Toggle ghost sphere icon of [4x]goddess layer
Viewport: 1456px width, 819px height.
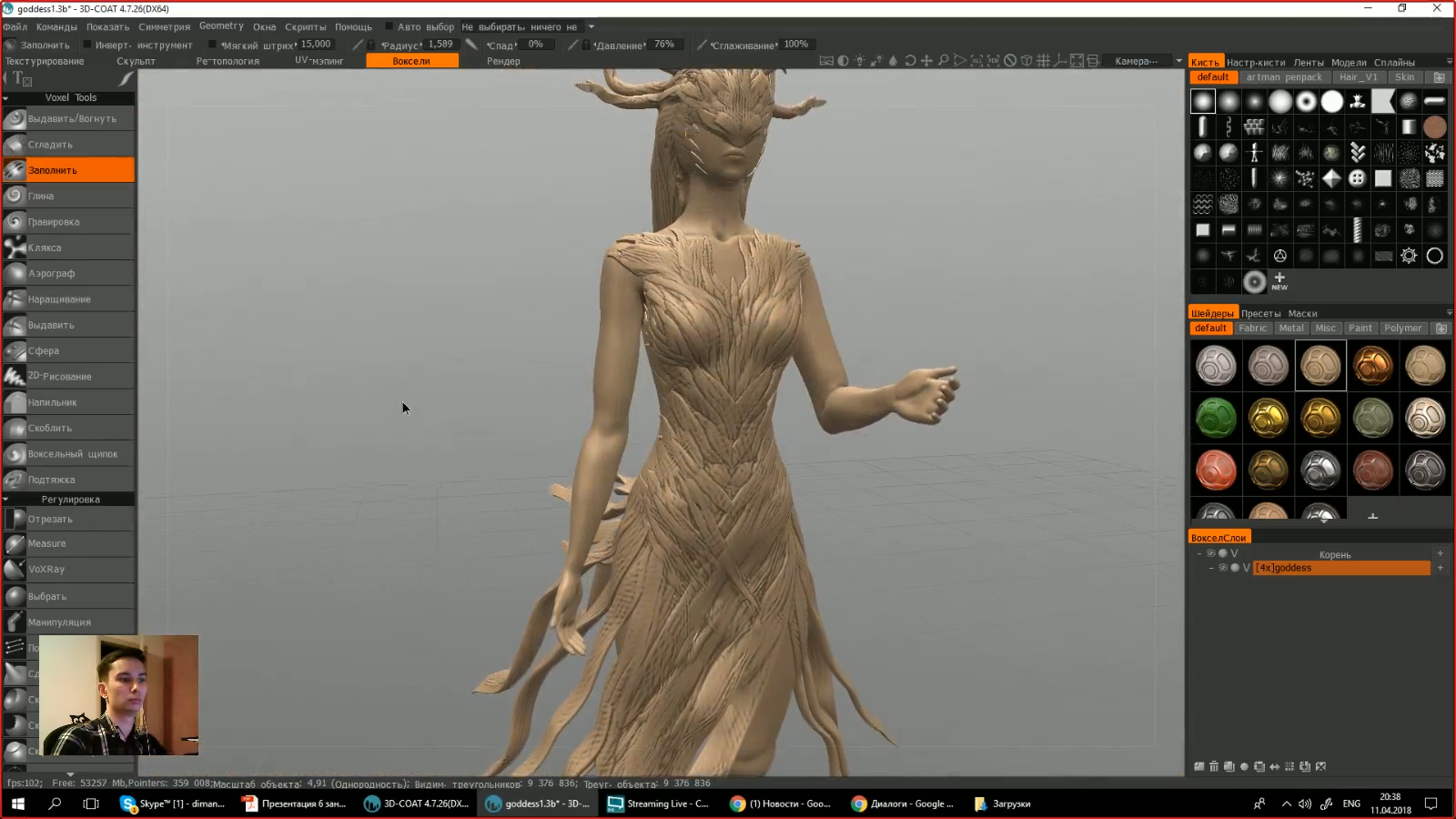click(1235, 568)
